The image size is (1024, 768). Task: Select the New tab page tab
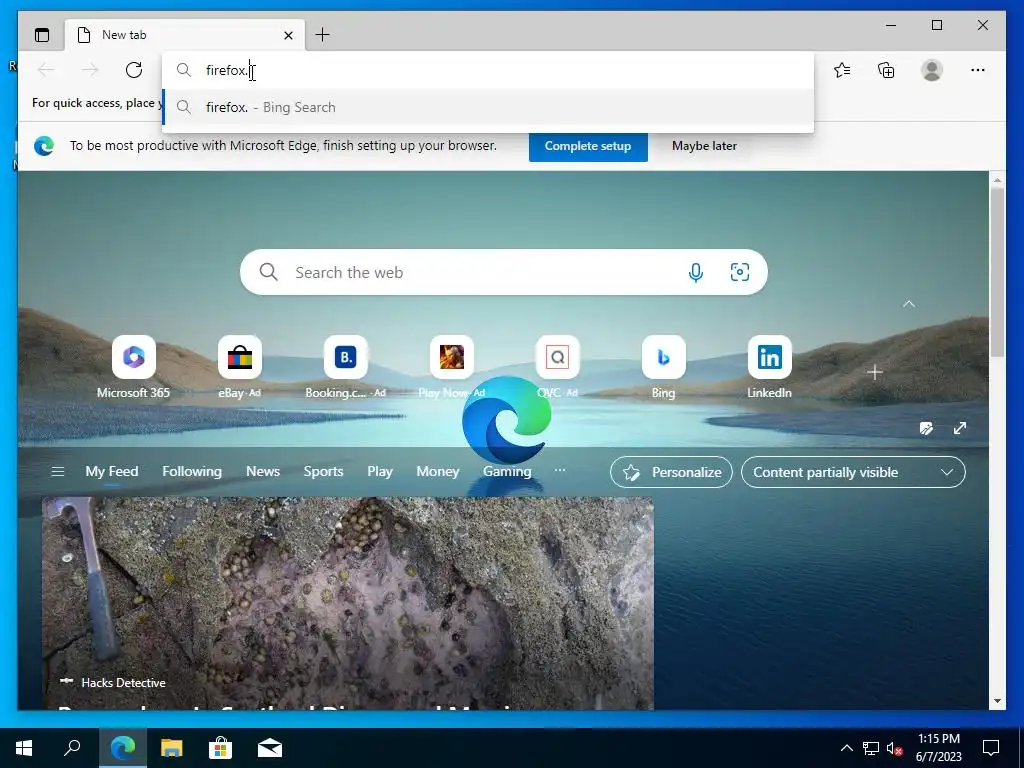point(185,35)
